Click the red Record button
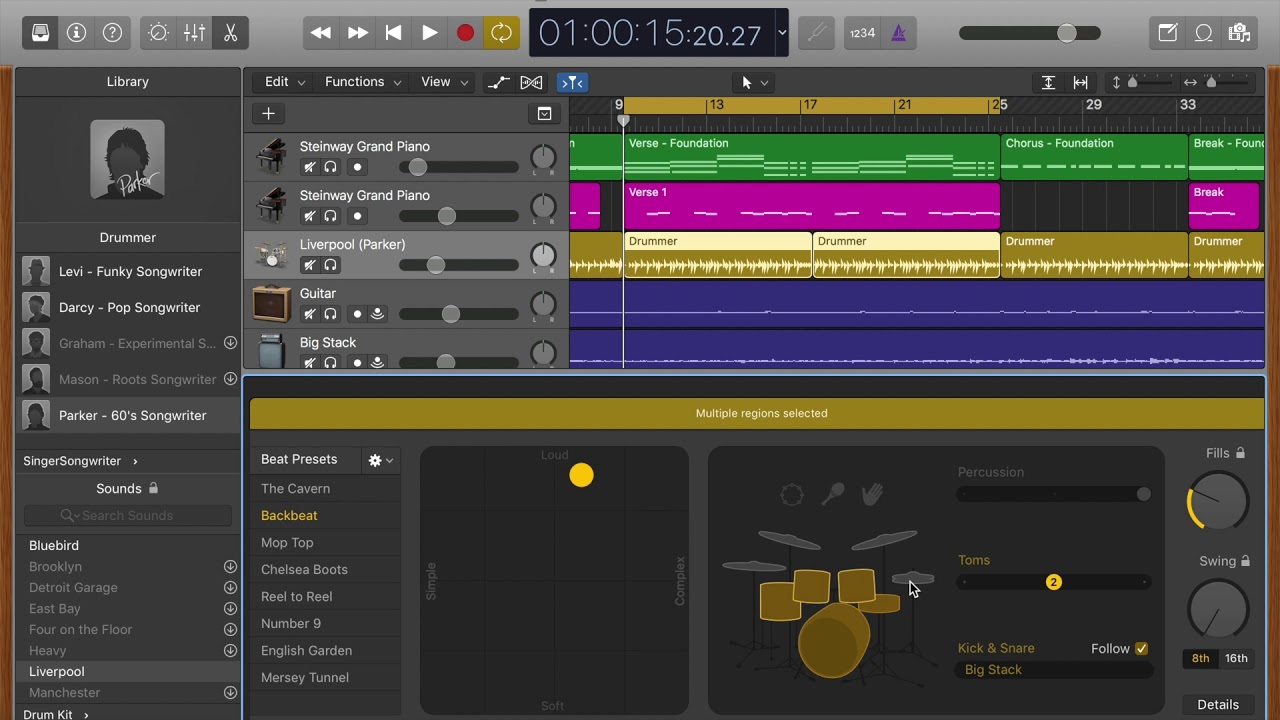This screenshot has height=720, width=1280. pos(465,33)
